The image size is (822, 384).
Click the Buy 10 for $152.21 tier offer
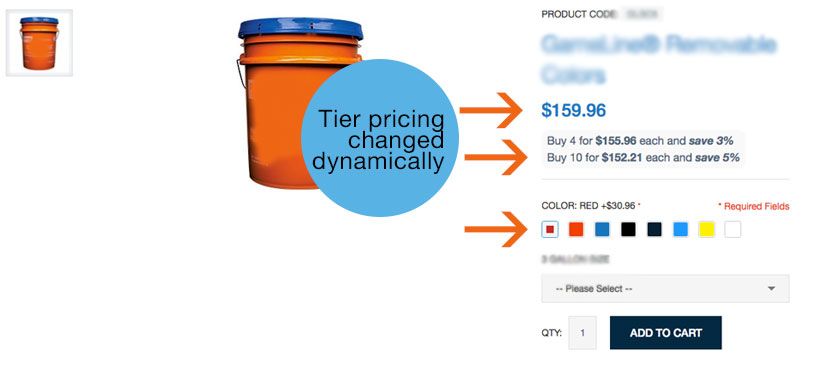click(x=643, y=157)
